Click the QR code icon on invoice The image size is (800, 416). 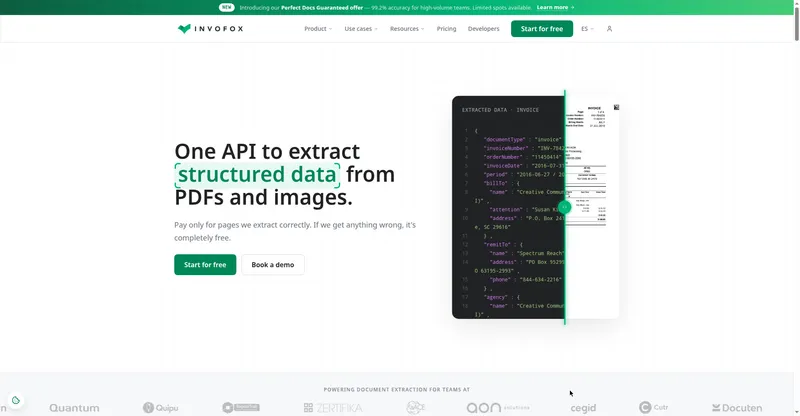coord(616,107)
